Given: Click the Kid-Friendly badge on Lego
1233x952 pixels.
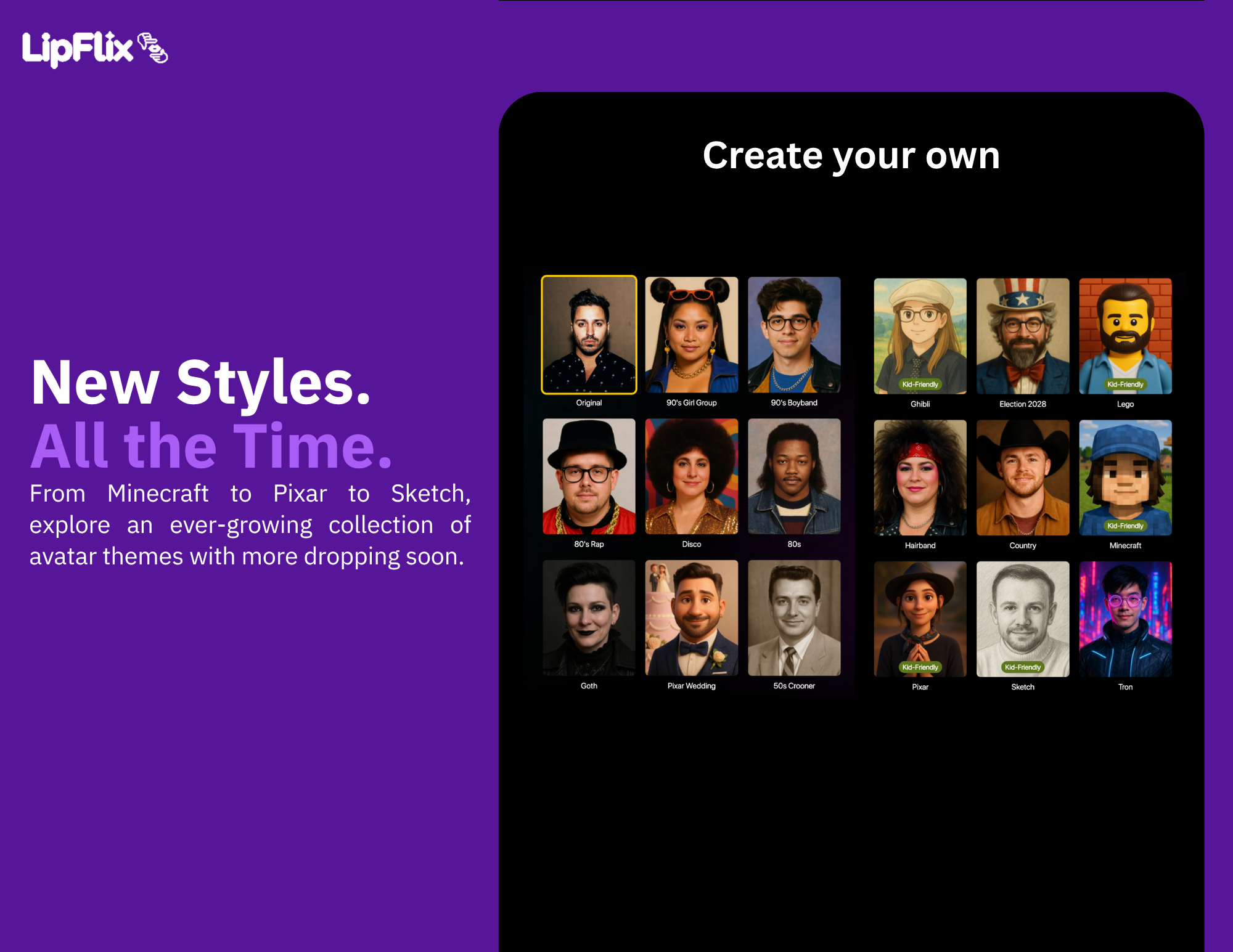Looking at the screenshot, I should pyautogui.click(x=1125, y=384).
